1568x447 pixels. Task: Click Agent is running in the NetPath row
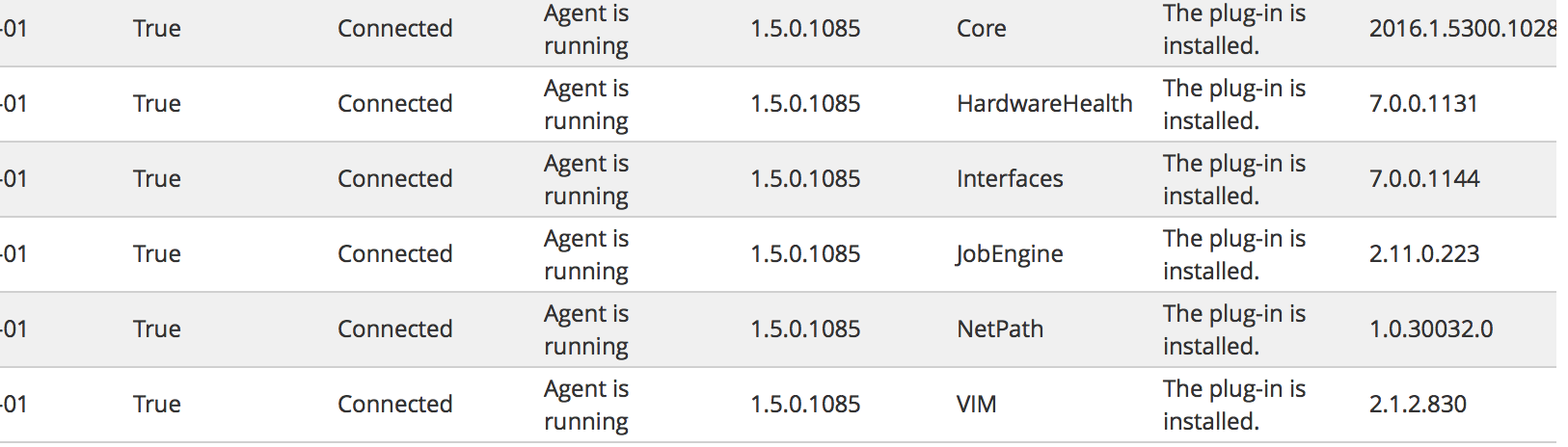pos(586,329)
